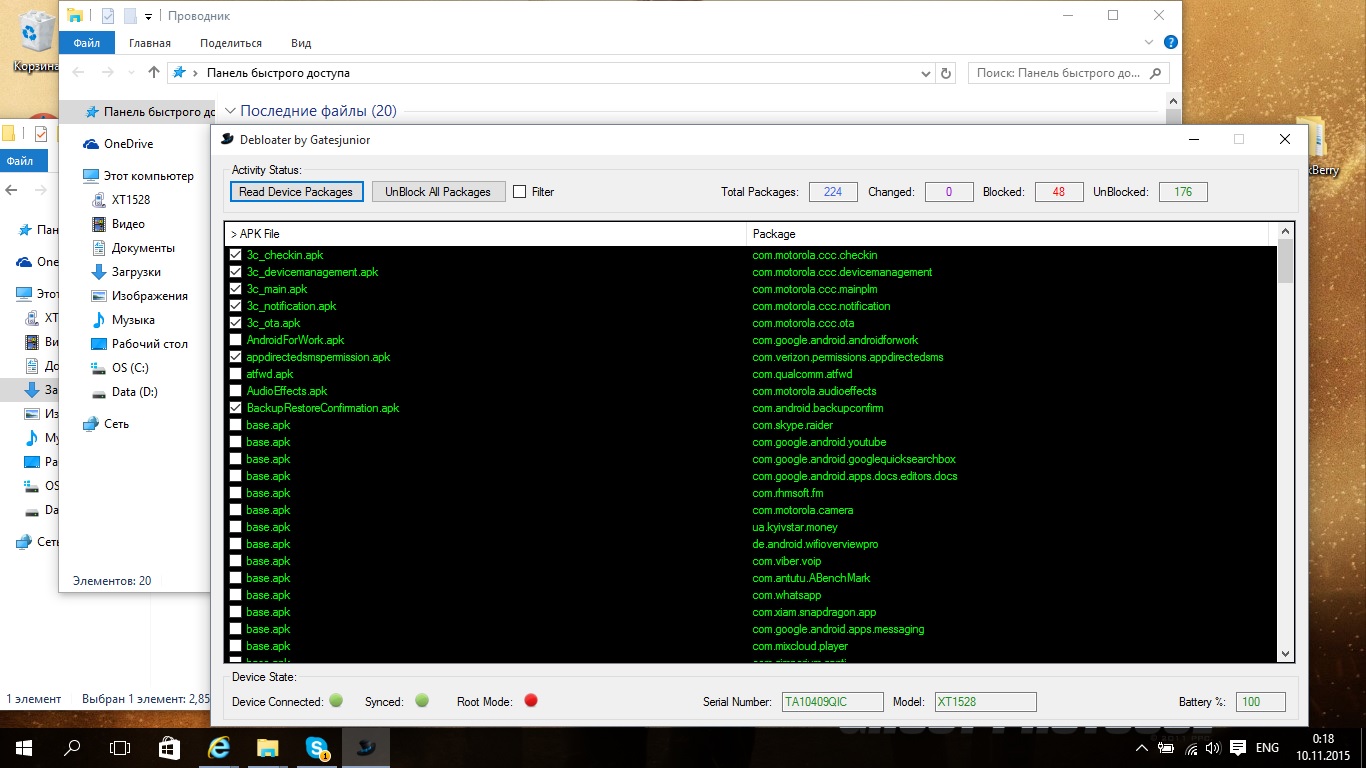Check the box for com.skype.raider

(x=236, y=425)
